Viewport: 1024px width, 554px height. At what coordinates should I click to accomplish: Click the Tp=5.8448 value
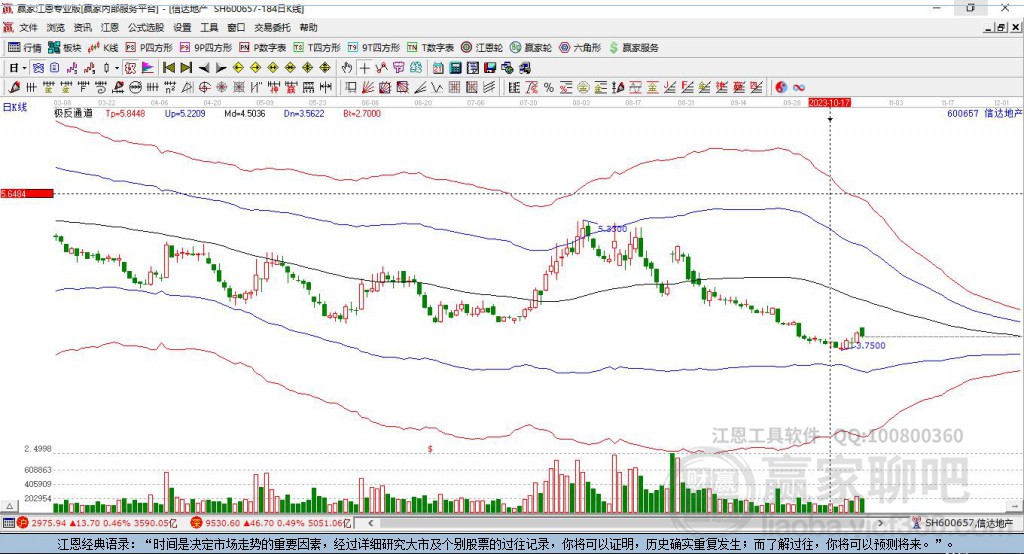point(125,114)
